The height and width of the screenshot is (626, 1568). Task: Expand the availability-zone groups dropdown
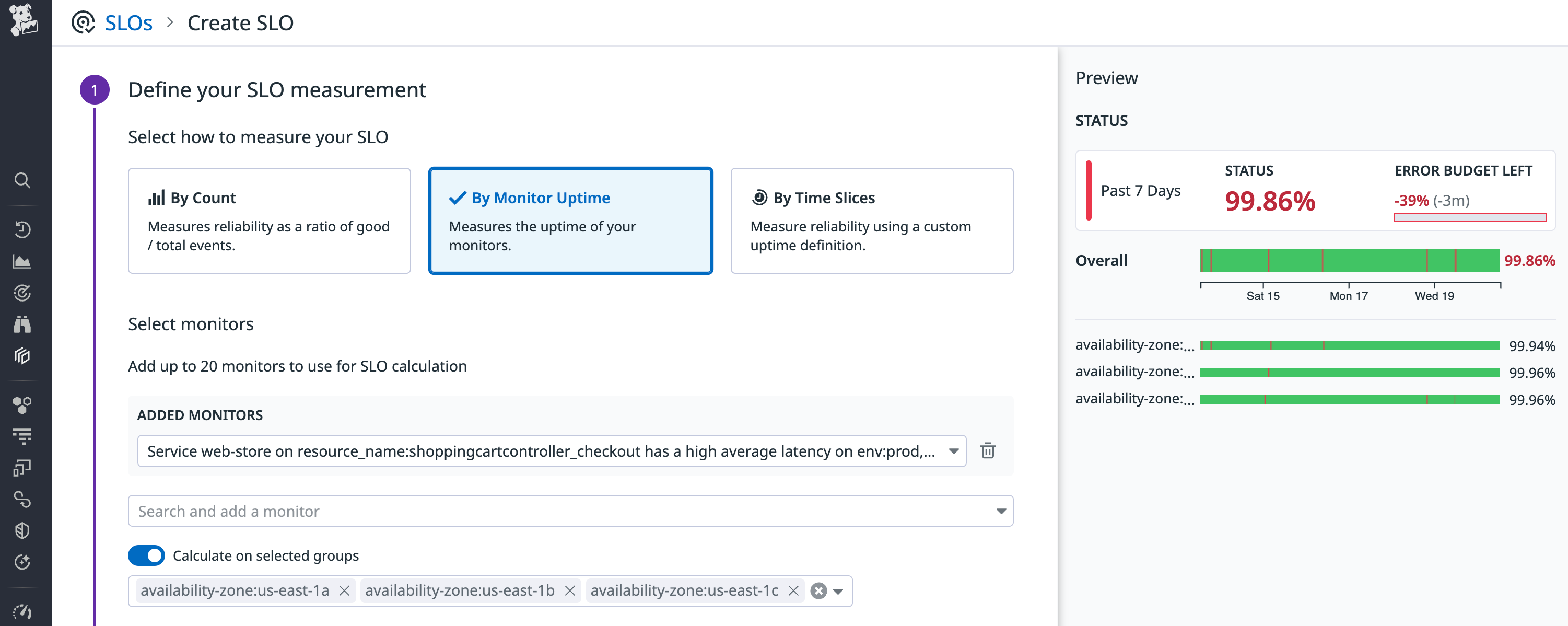pyautogui.click(x=839, y=590)
